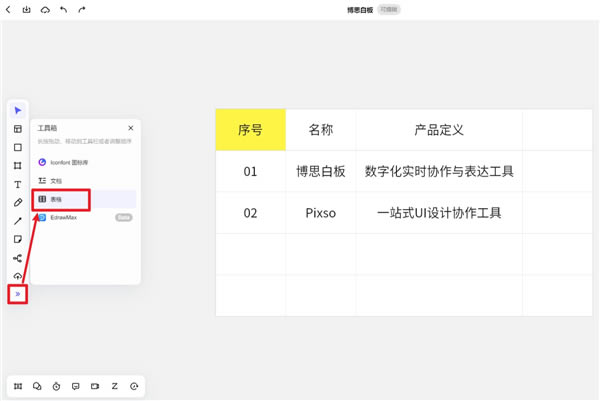
Task: Click the undo arrow in top bar
Action: tap(64, 9)
